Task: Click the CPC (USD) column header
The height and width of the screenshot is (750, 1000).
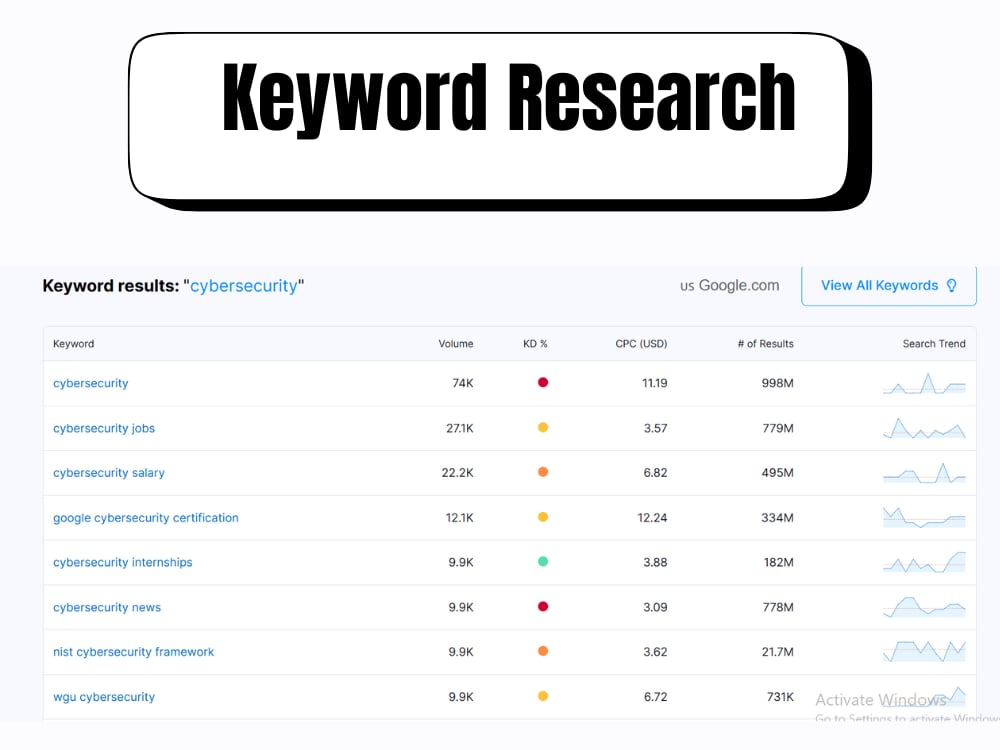Action: click(x=641, y=344)
